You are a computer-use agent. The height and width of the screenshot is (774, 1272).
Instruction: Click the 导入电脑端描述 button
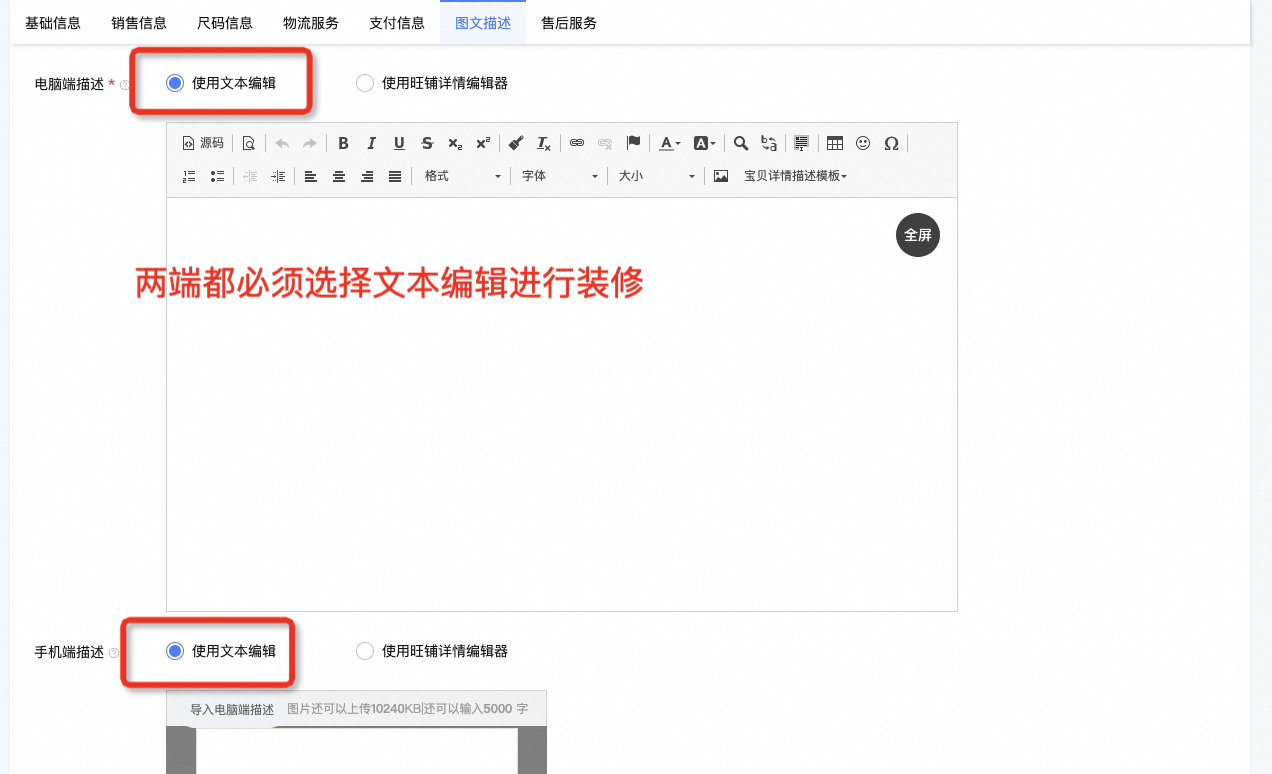pyautogui.click(x=232, y=709)
